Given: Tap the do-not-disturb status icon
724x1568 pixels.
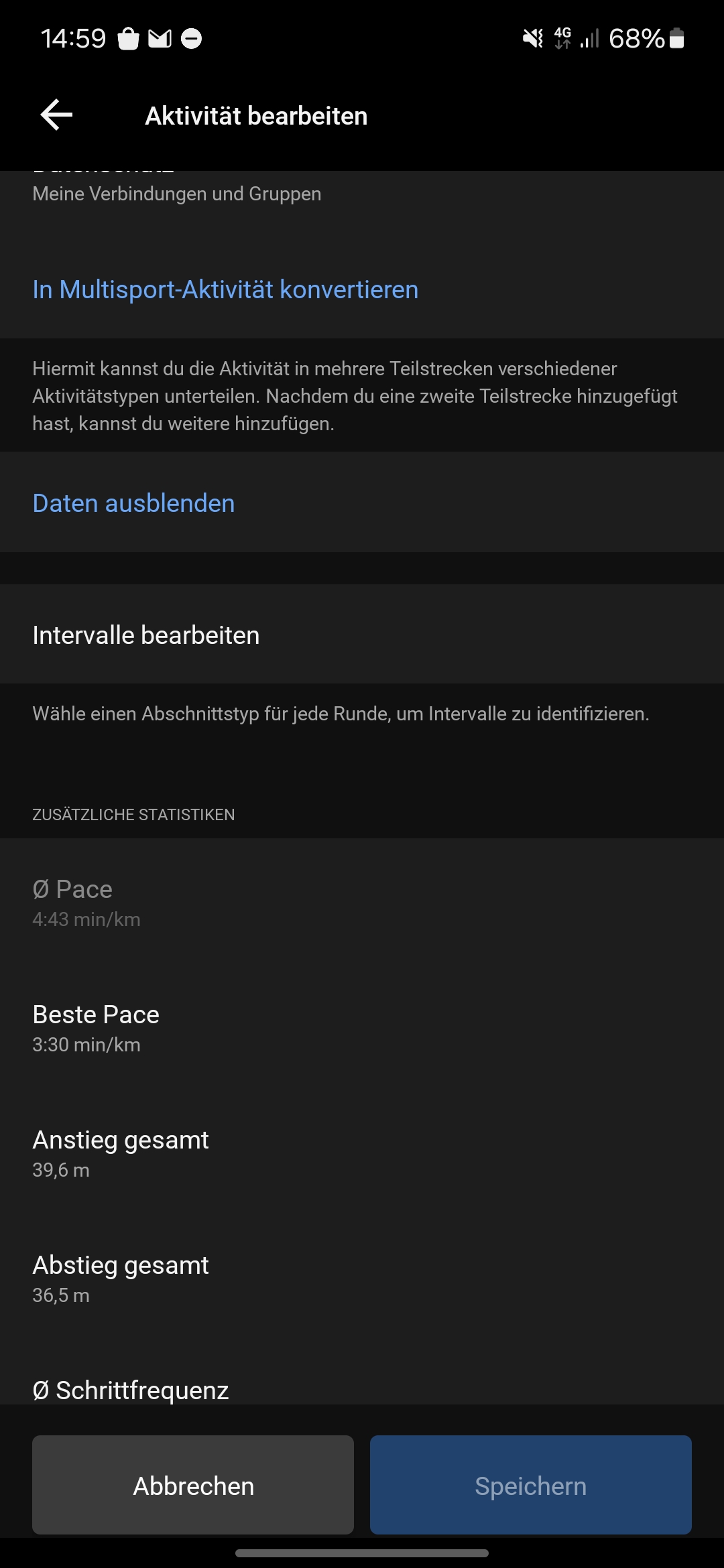Looking at the screenshot, I should coord(192,39).
